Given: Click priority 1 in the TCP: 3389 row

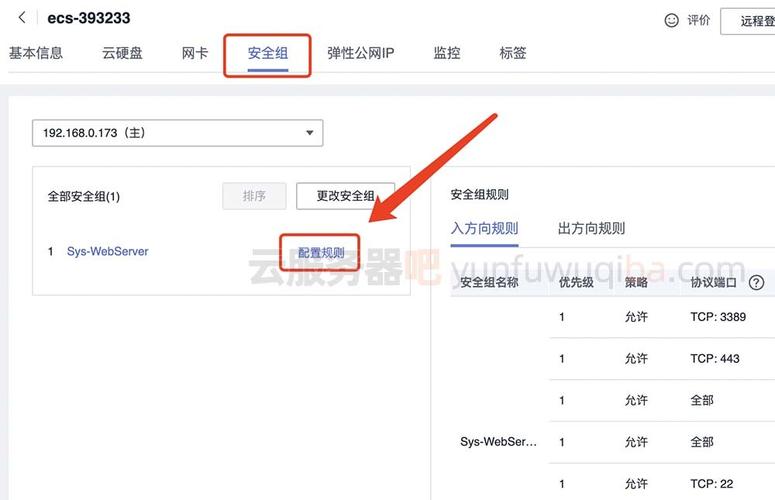Looking at the screenshot, I should [562, 317].
